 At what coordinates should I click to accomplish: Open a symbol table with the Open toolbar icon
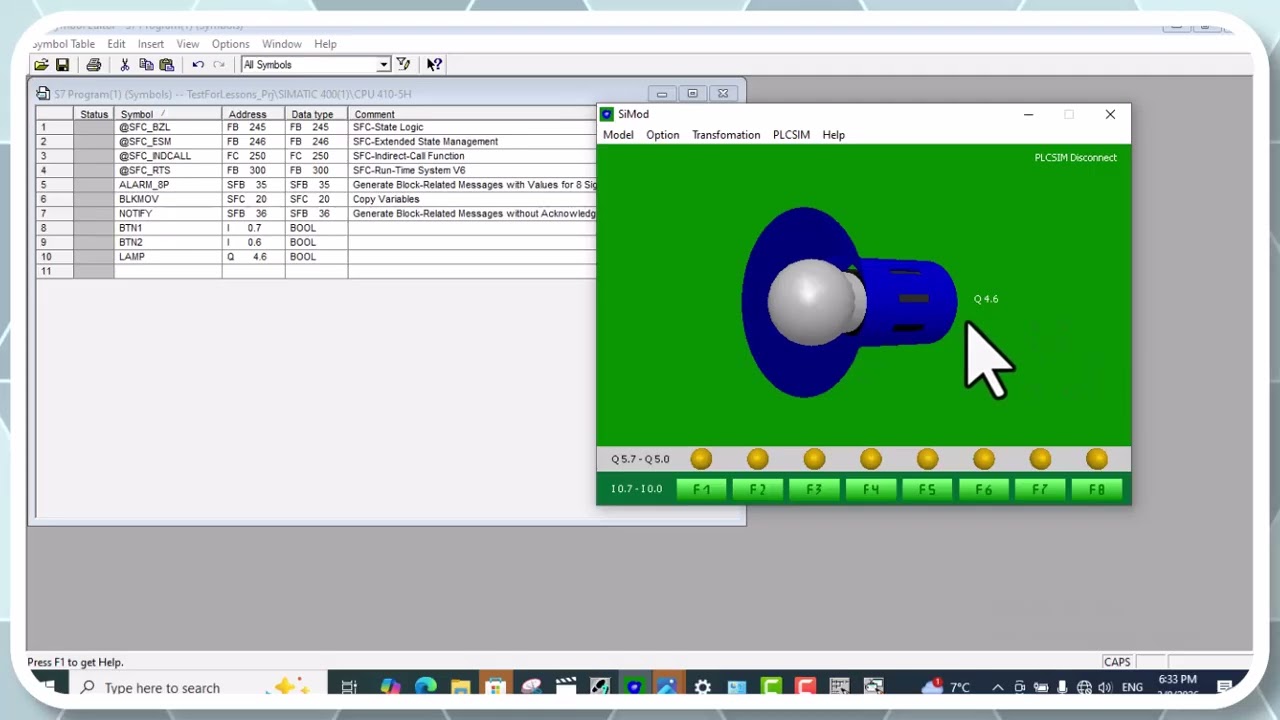point(41,65)
